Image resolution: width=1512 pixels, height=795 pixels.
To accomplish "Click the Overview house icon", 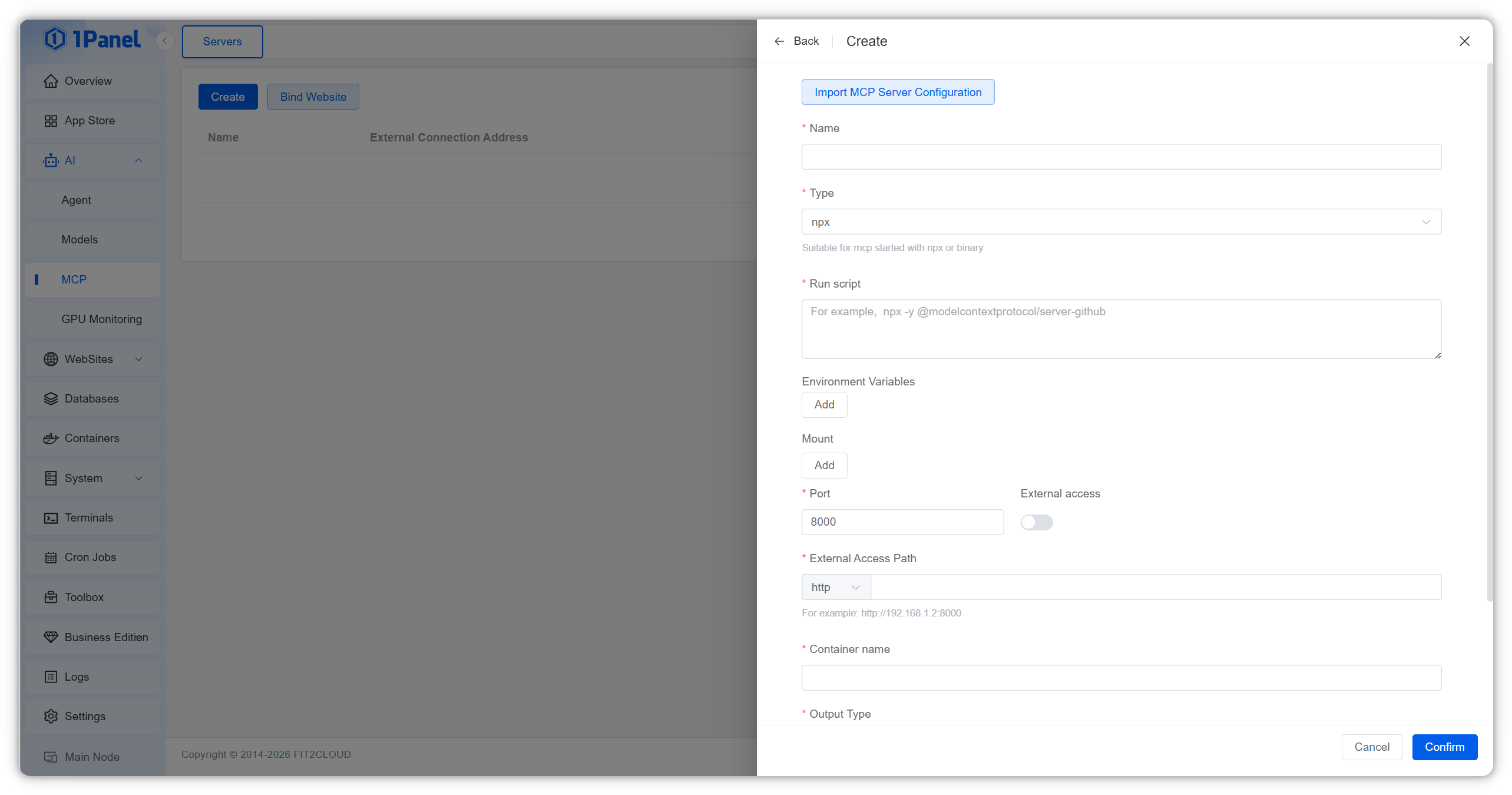I will 51,81.
